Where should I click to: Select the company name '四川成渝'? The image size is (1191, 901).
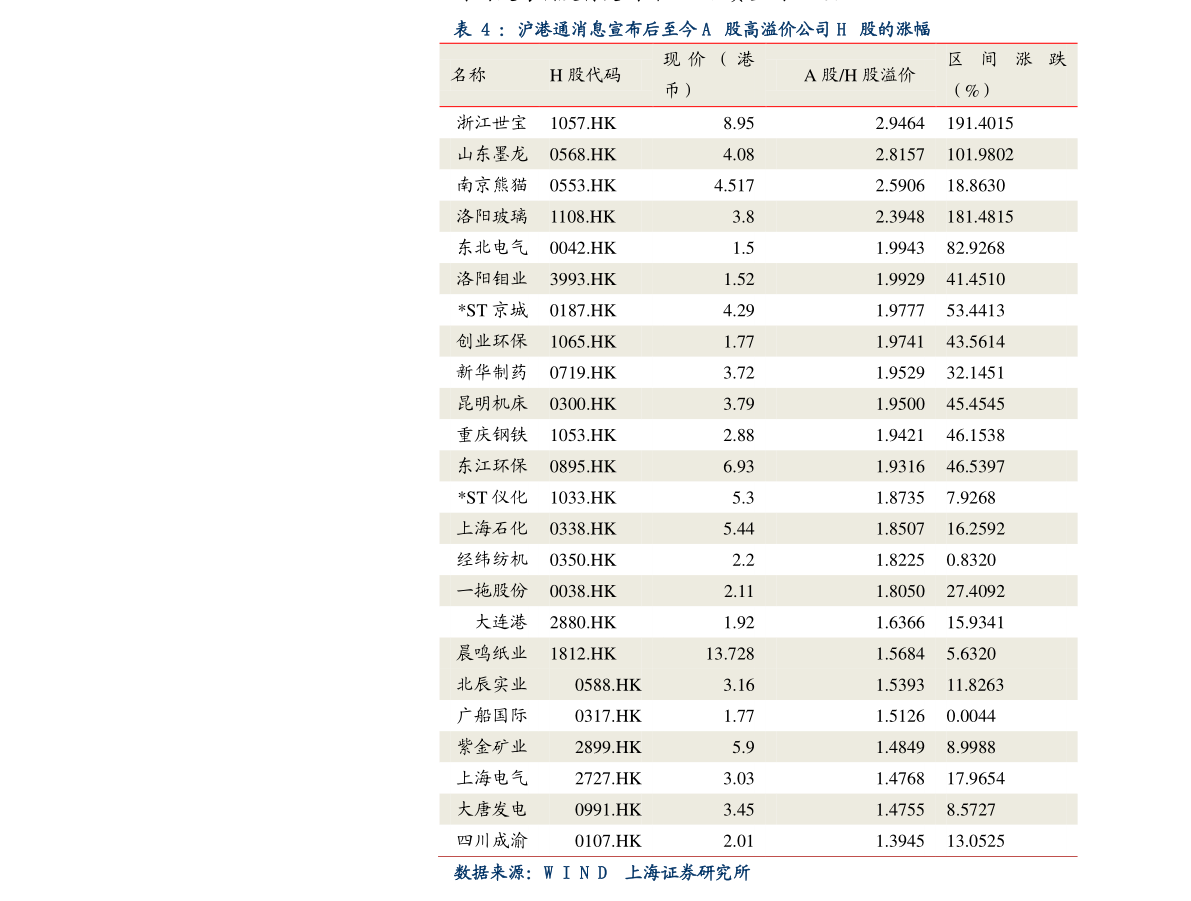(491, 840)
